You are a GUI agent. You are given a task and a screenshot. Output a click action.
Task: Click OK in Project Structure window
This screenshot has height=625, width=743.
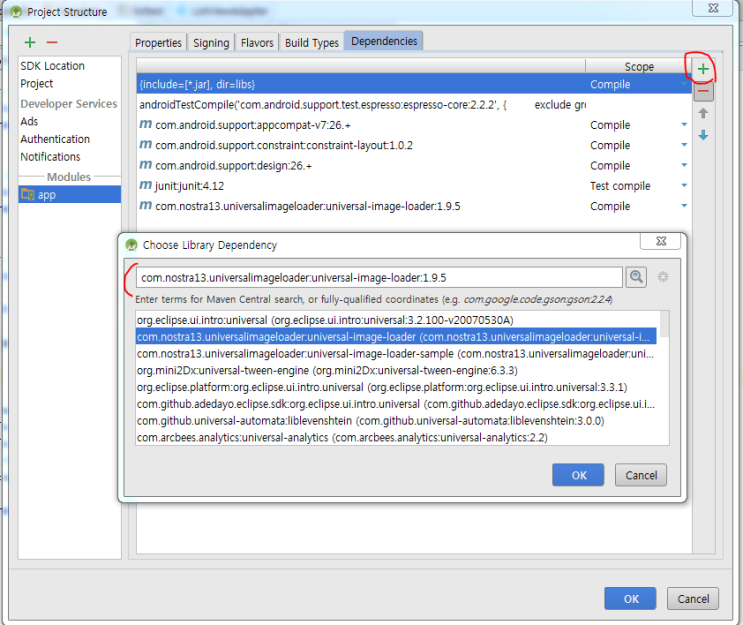click(630, 598)
